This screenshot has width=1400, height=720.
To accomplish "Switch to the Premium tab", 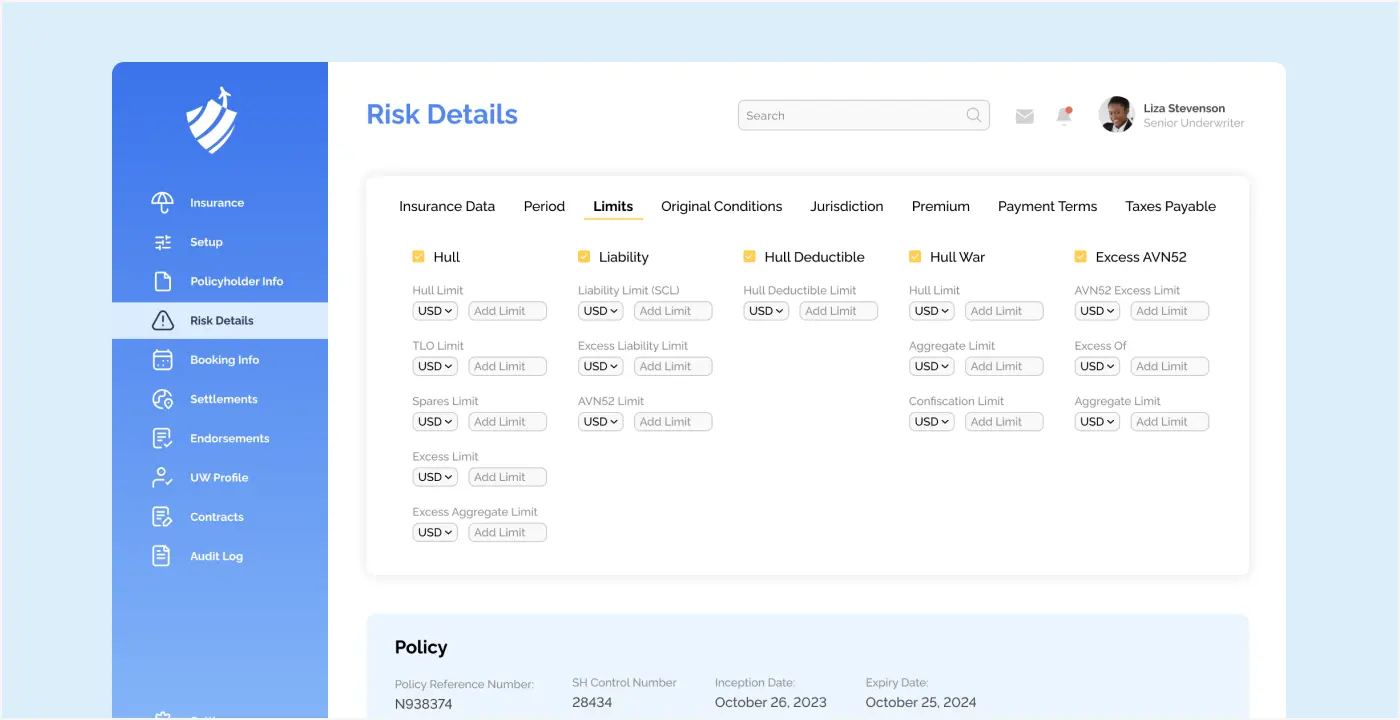I will 940,207.
